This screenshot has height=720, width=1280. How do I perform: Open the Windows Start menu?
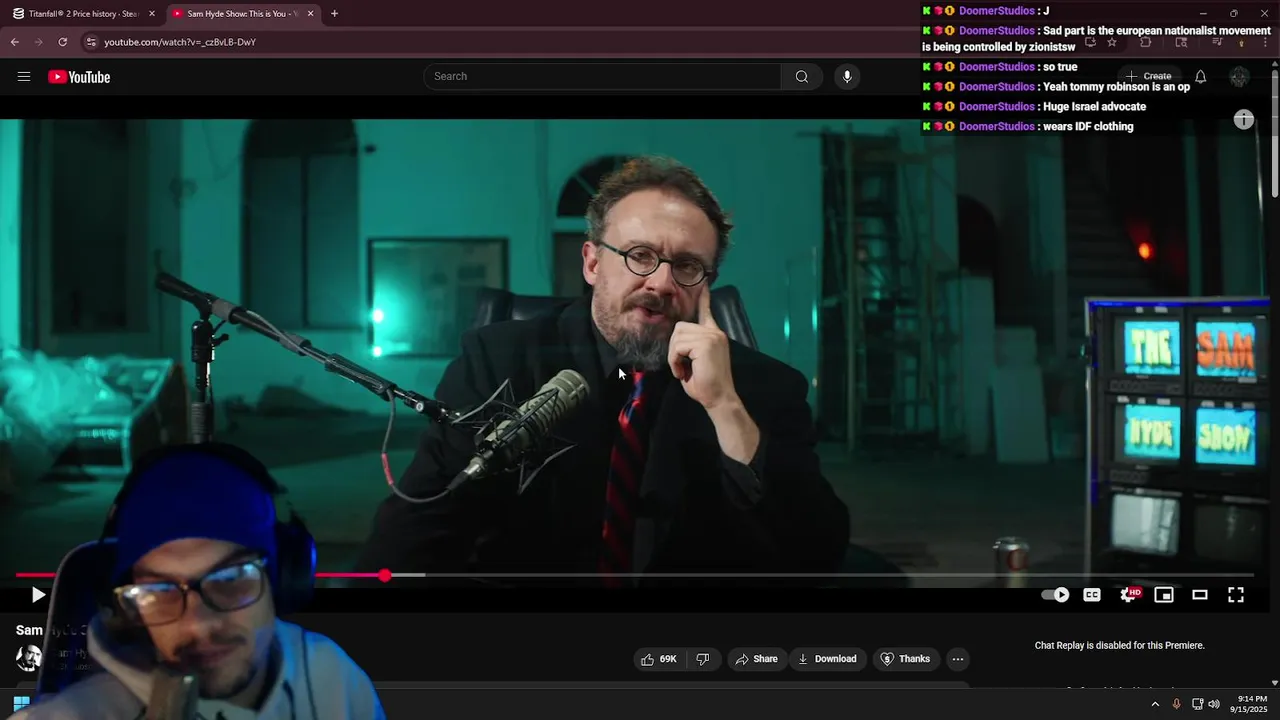click(21, 703)
